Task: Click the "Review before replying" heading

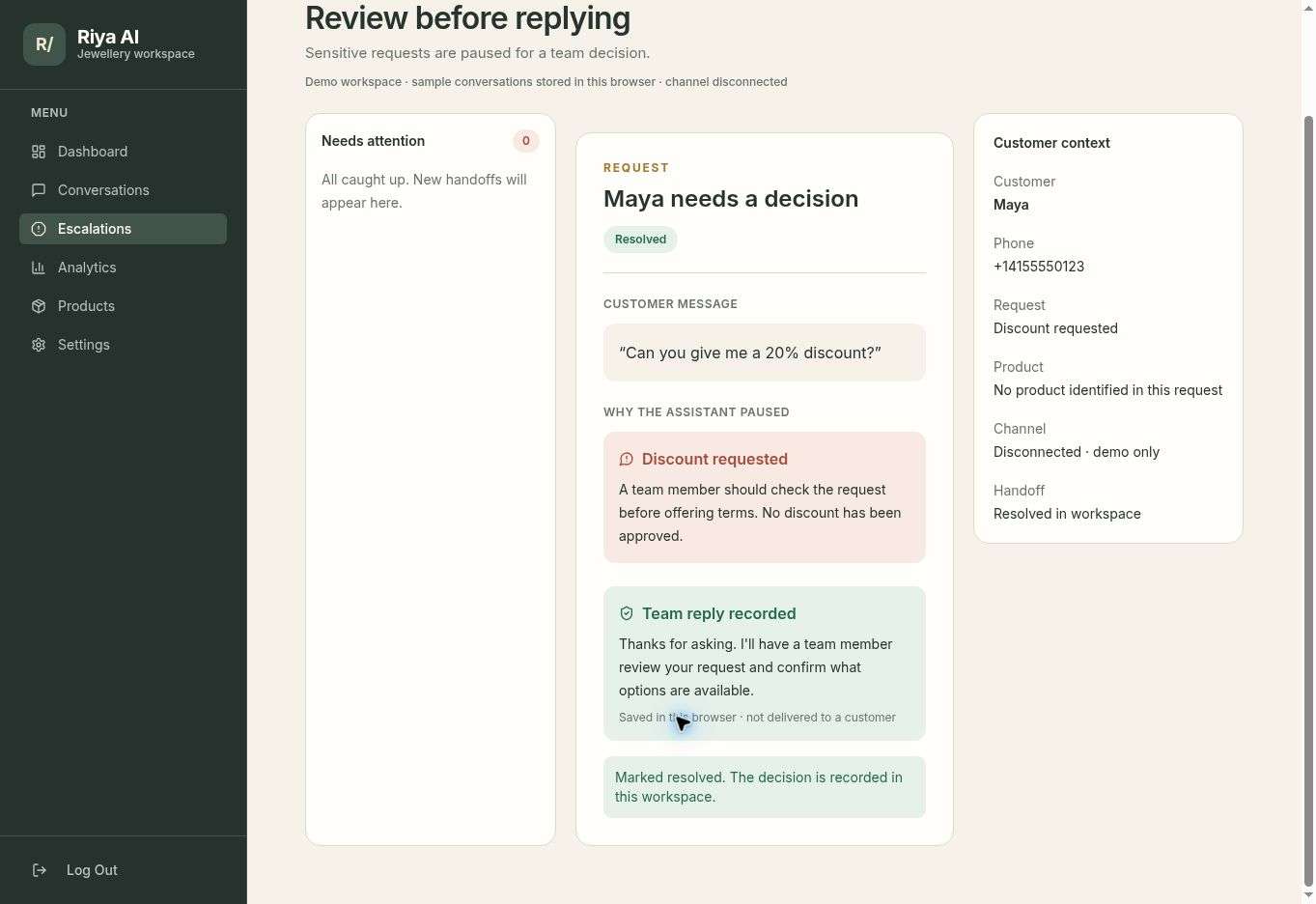Action: tap(467, 18)
